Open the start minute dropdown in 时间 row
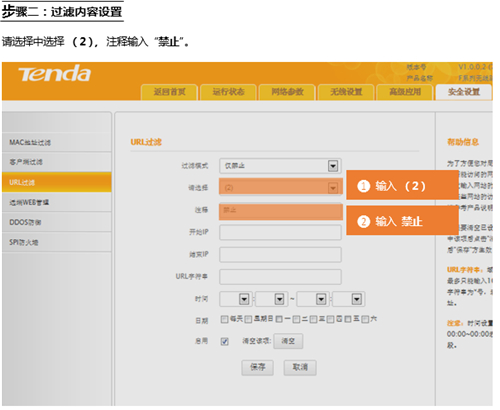 coord(271,299)
